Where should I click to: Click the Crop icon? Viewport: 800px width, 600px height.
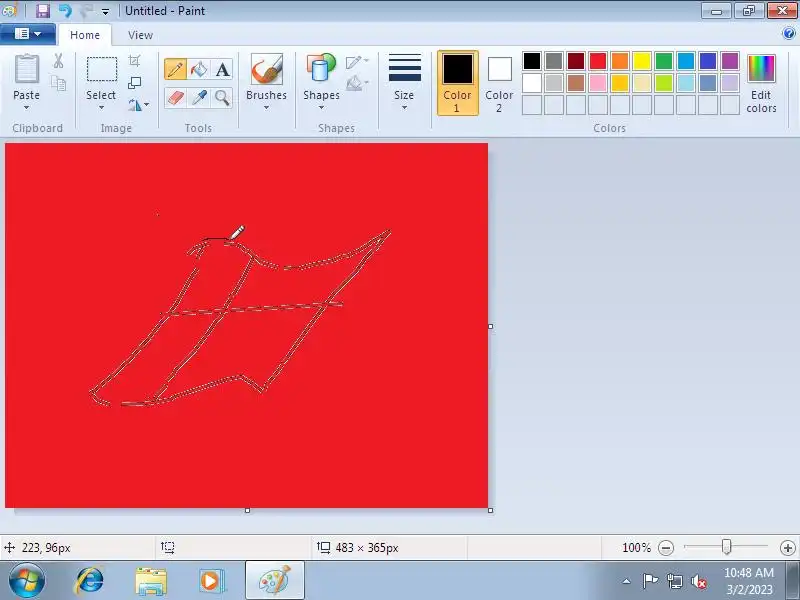click(x=135, y=61)
